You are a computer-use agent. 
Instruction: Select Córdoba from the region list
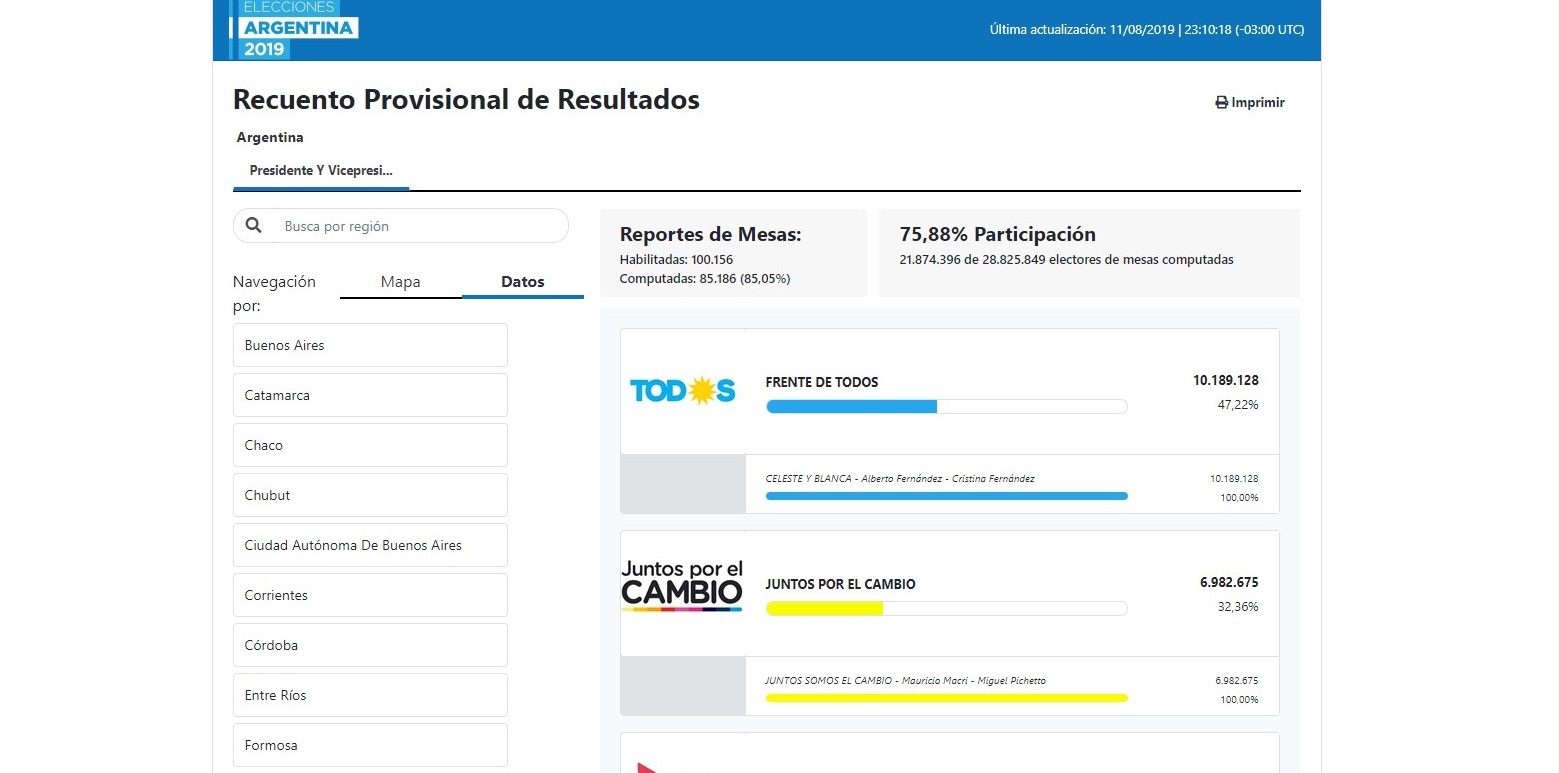370,645
